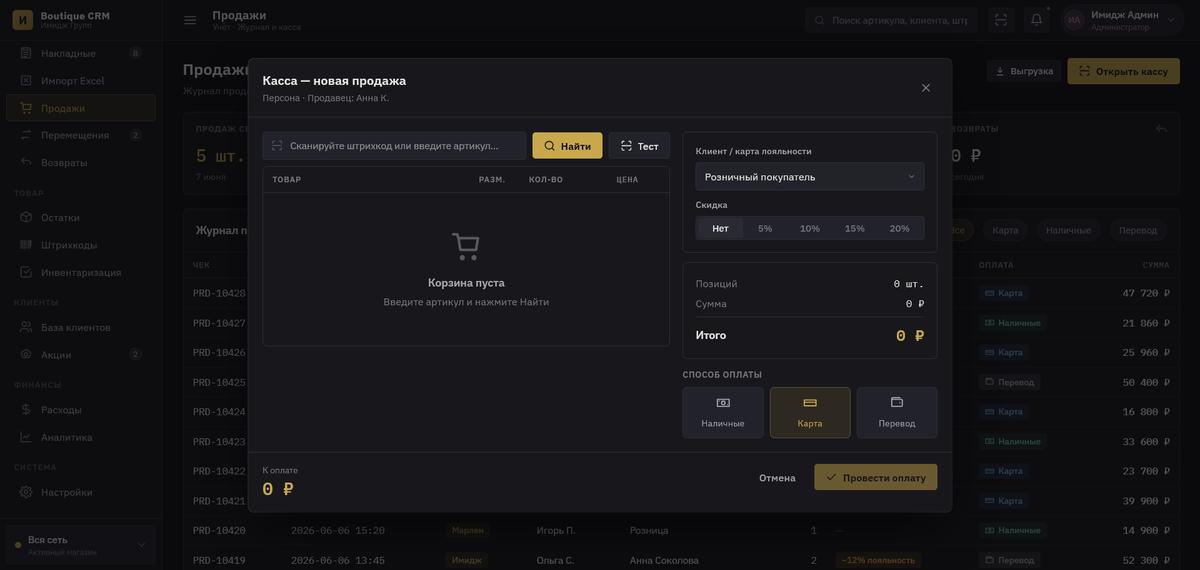This screenshot has height=570, width=1200.
Task: Click the returns arrow icon in Возвраты card
Action: [1161, 129]
